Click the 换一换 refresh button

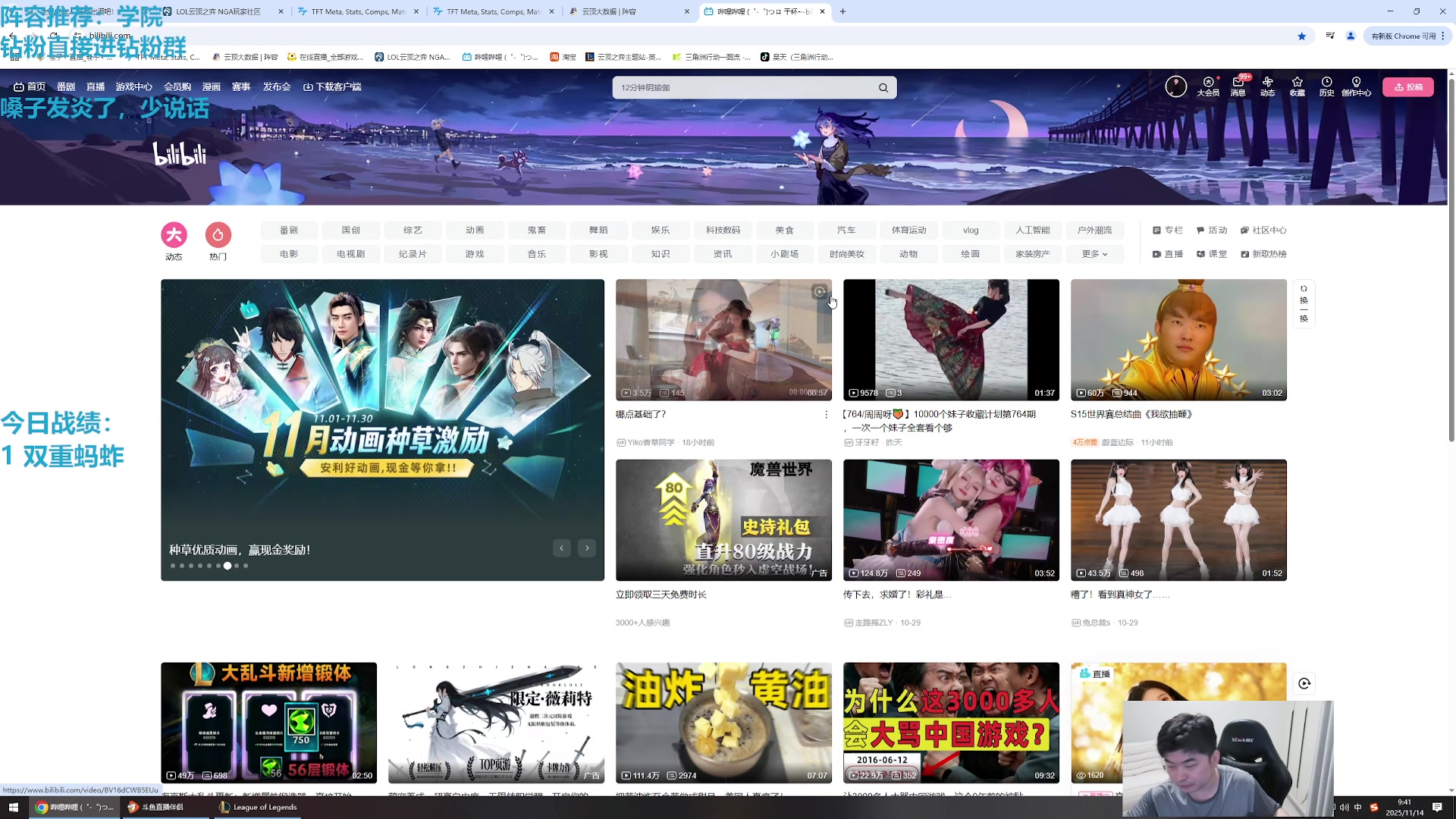click(1304, 303)
